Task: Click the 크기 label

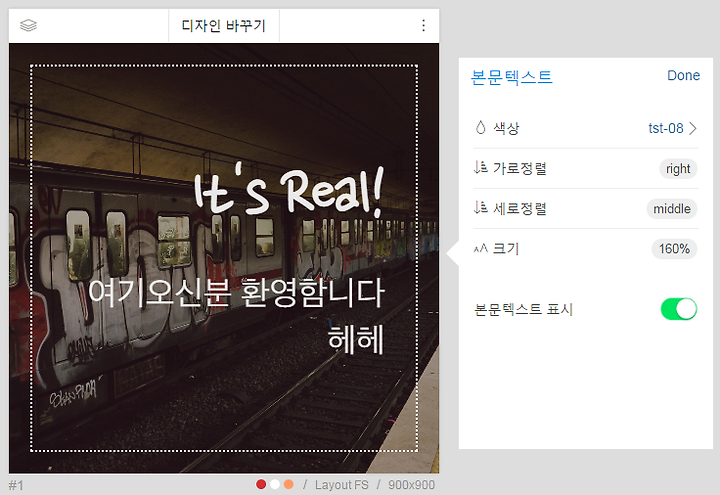Action: point(506,248)
